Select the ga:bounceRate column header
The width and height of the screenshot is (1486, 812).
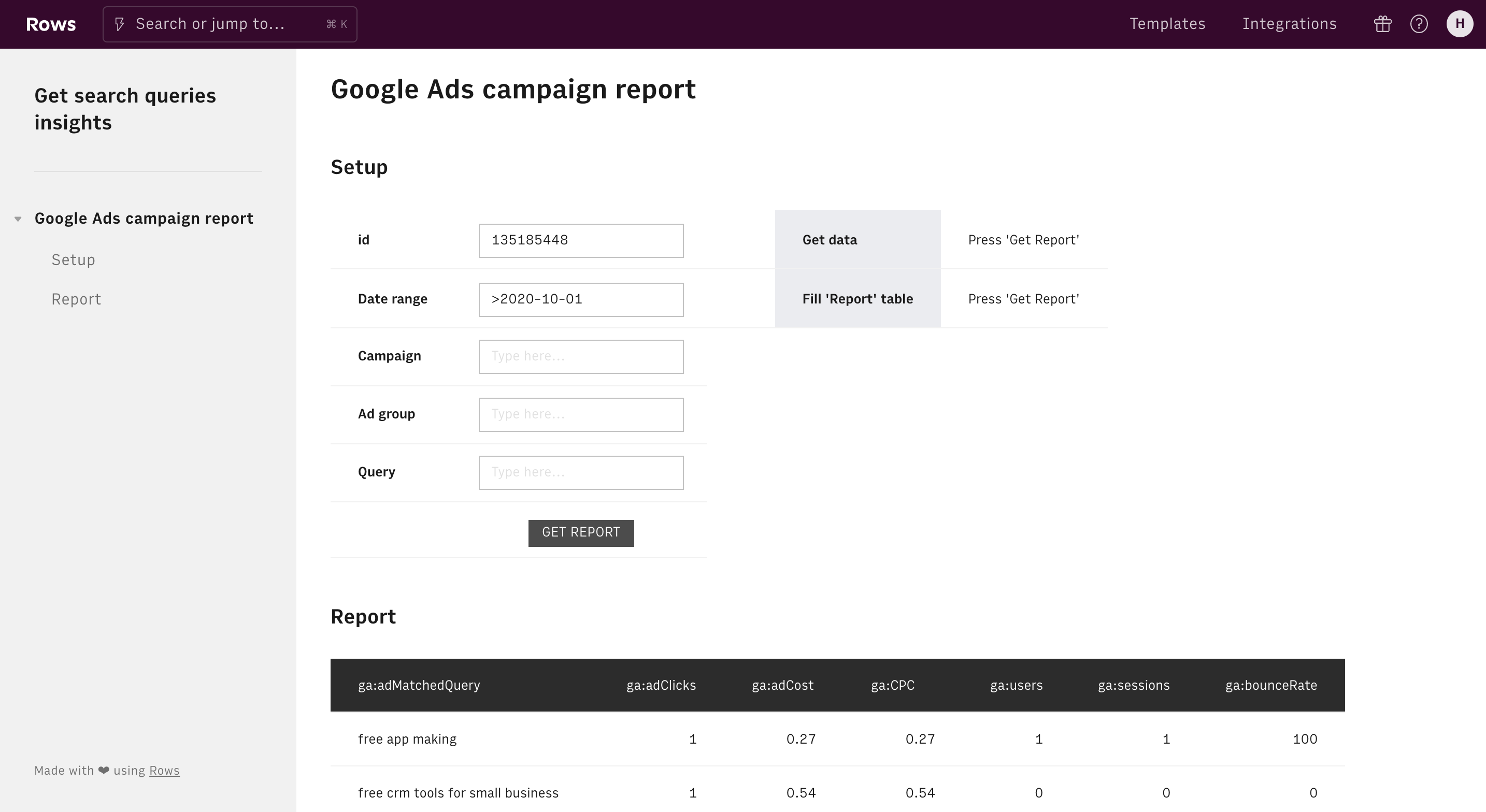pos(1271,685)
